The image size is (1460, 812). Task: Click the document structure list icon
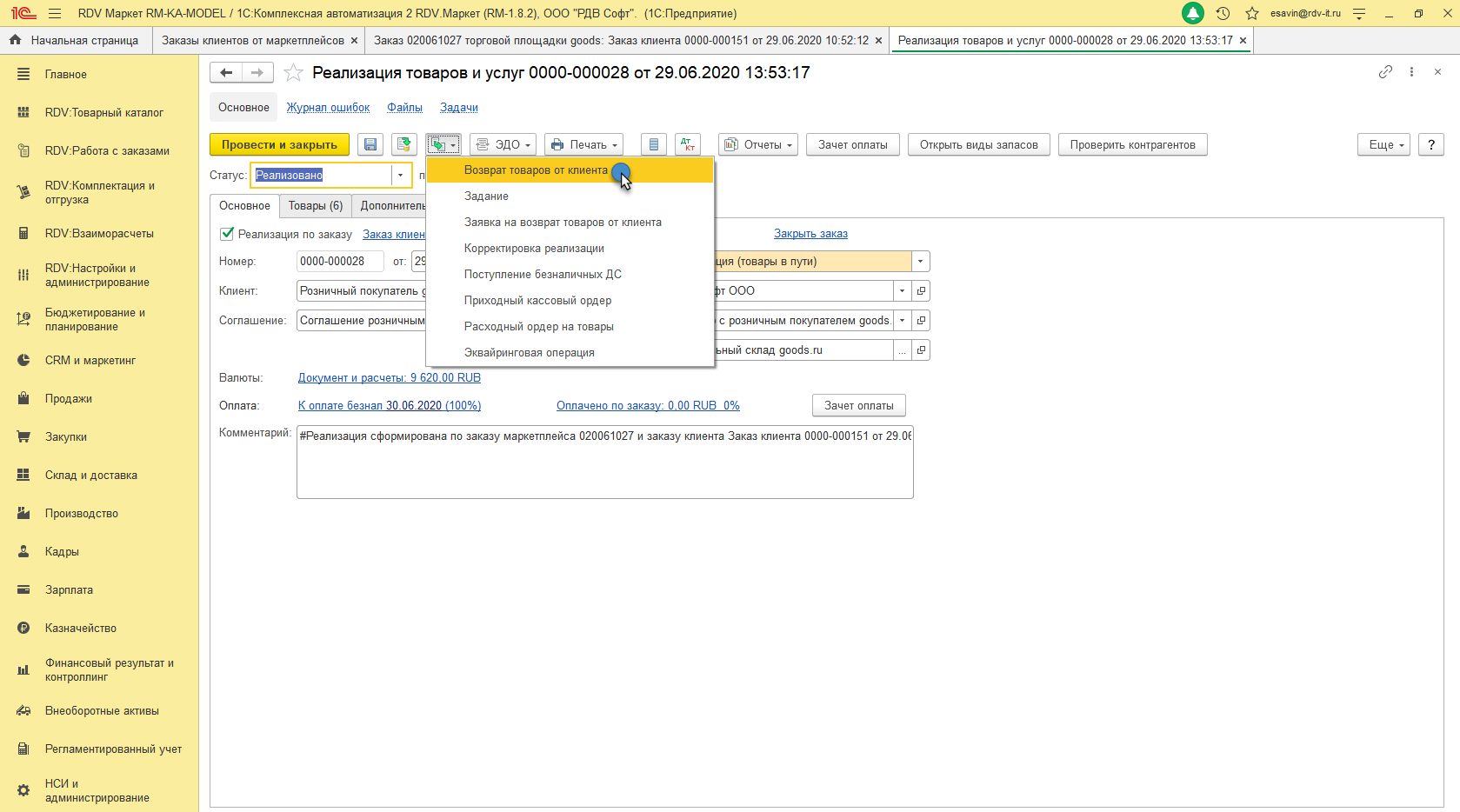click(x=654, y=145)
